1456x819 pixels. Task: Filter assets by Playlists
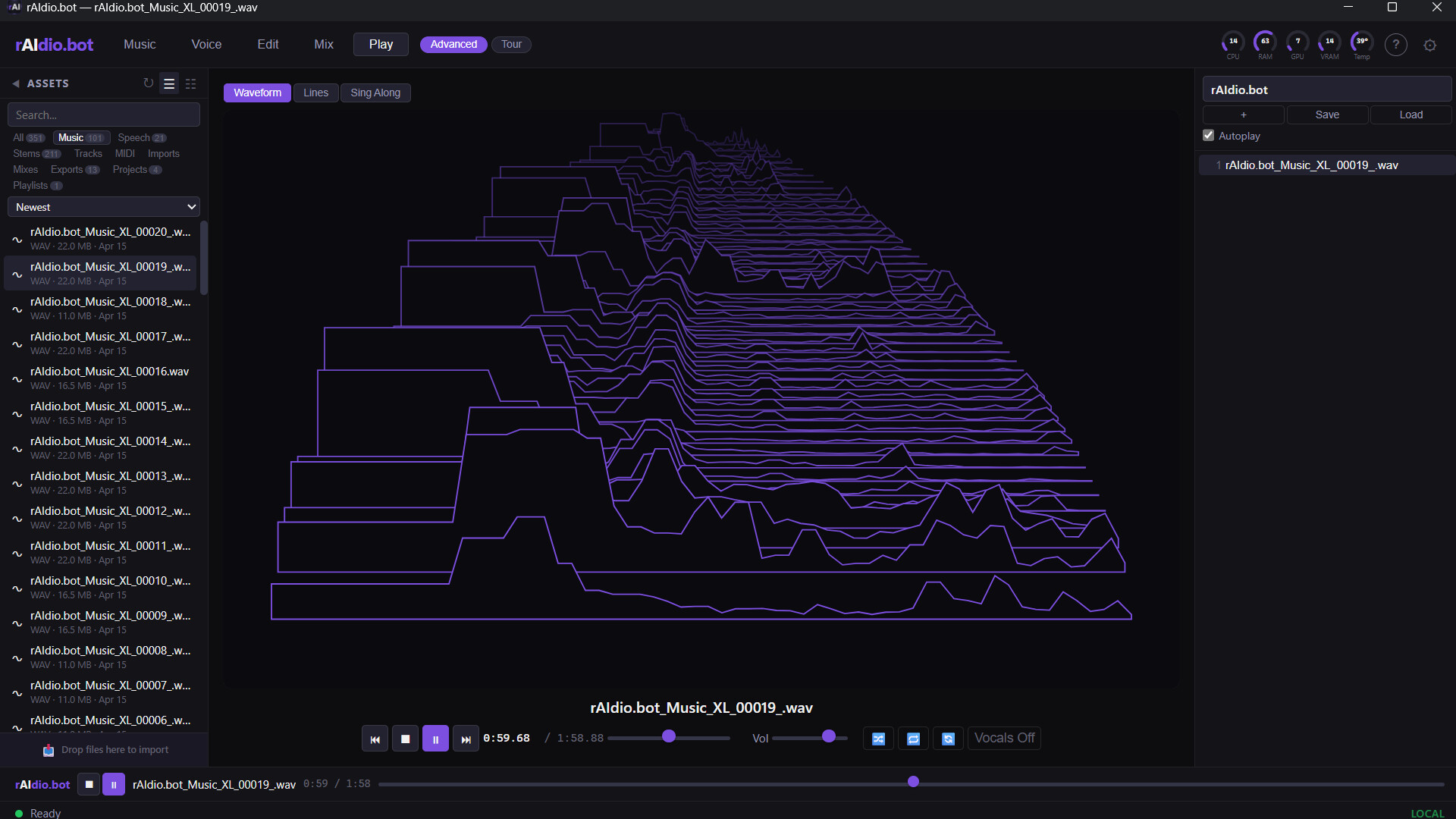[37, 185]
